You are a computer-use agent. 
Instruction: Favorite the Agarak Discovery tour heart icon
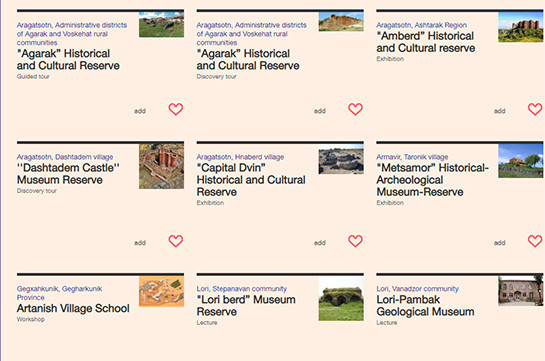point(356,109)
